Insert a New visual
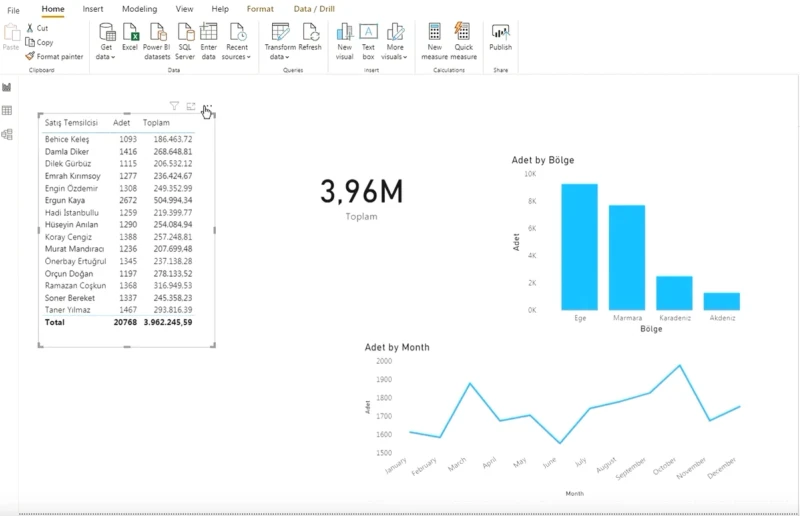Image resolution: width=800 pixels, height=516 pixels. pyautogui.click(x=344, y=42)
